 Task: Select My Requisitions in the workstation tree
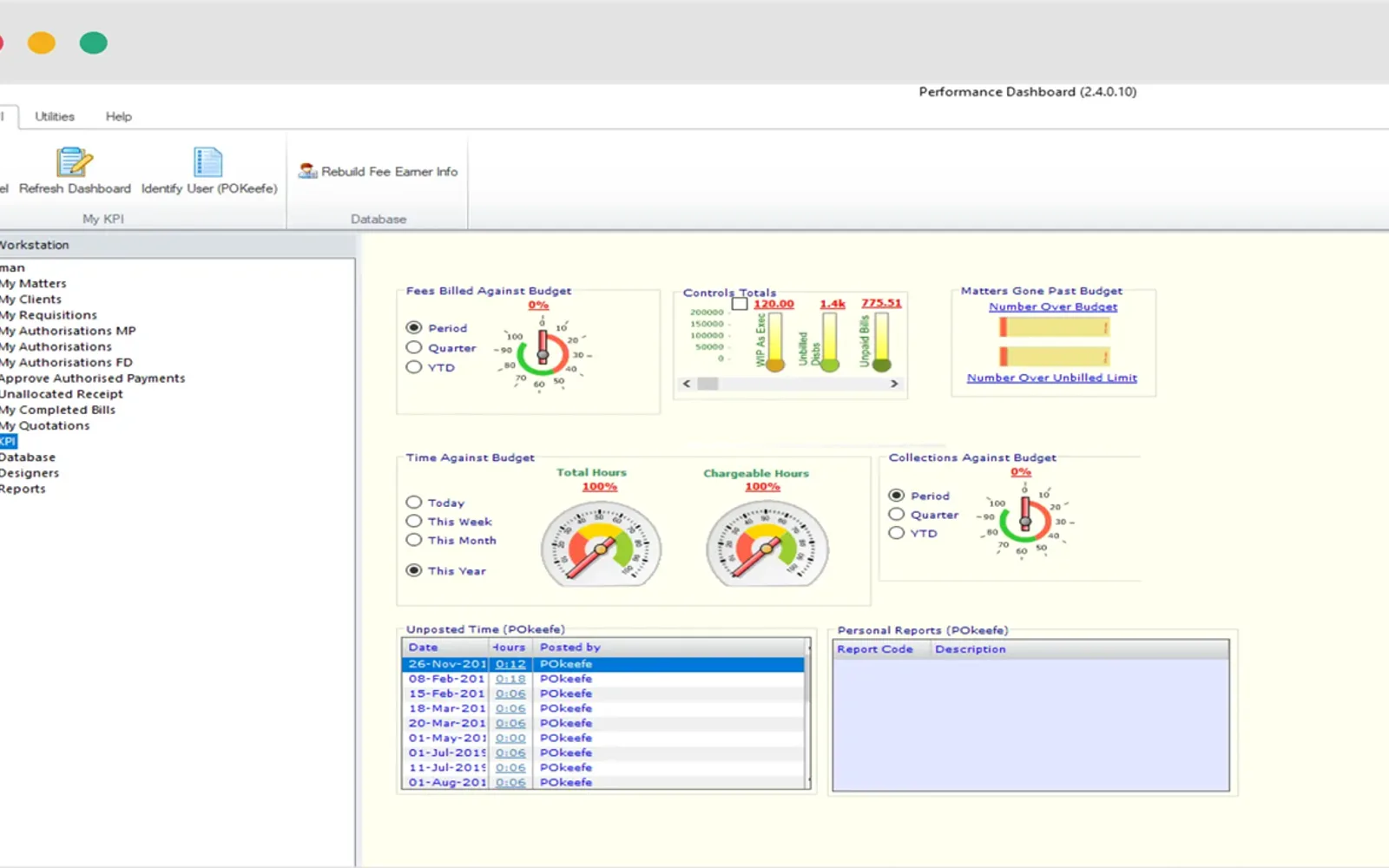[49, 315]
